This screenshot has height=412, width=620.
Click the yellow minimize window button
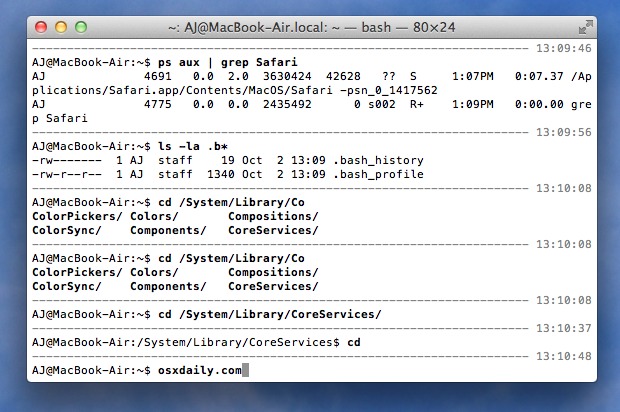[x=61, y=27]
